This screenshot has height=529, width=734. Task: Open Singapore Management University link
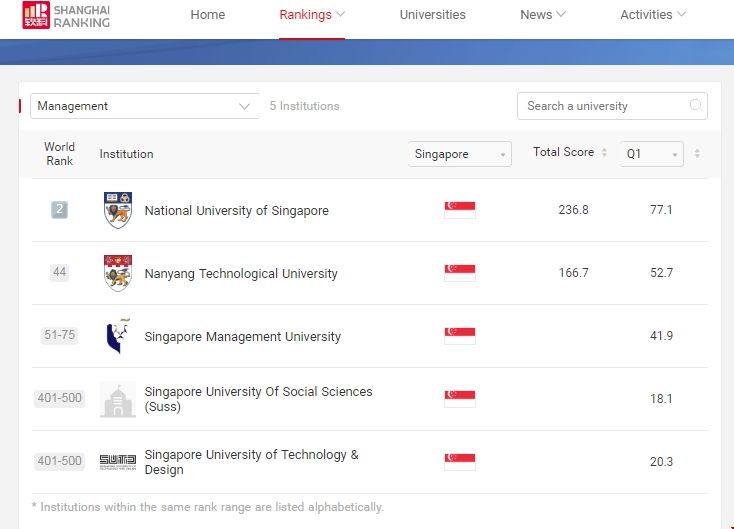click(x=242, y=337)
